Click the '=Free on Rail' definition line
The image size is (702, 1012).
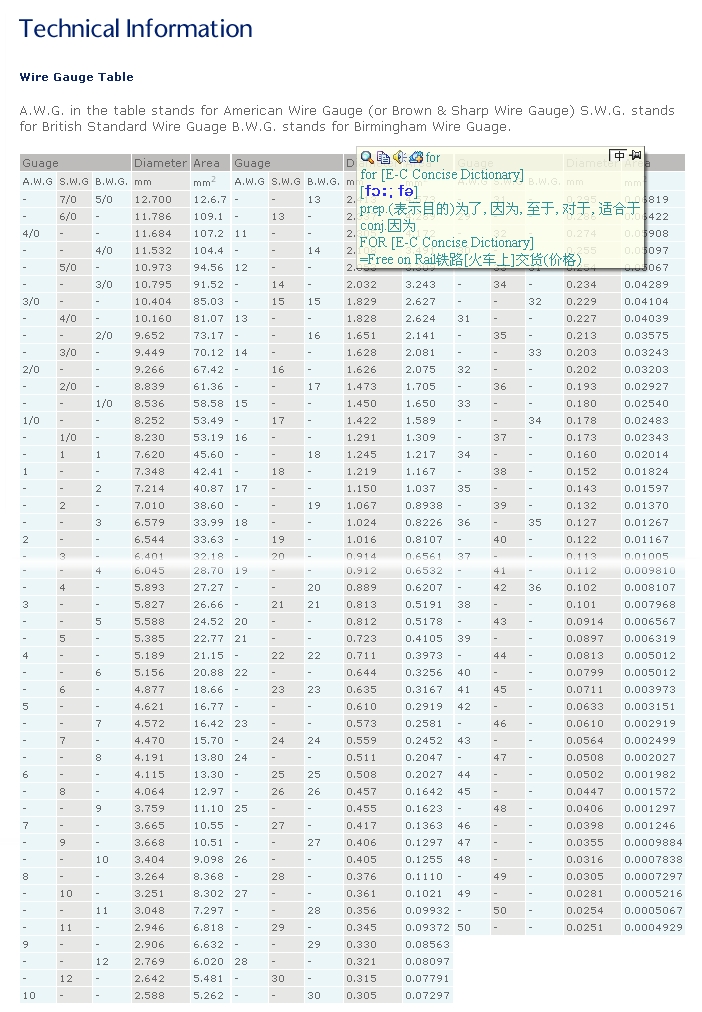471,259
